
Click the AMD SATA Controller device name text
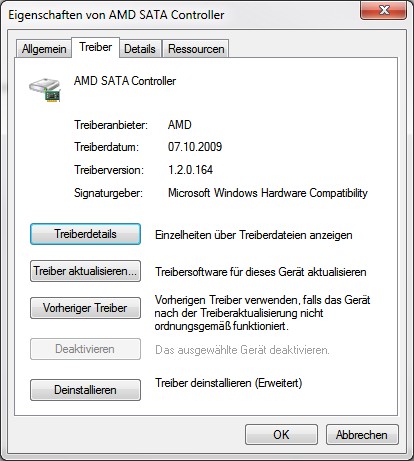(125, 81)
